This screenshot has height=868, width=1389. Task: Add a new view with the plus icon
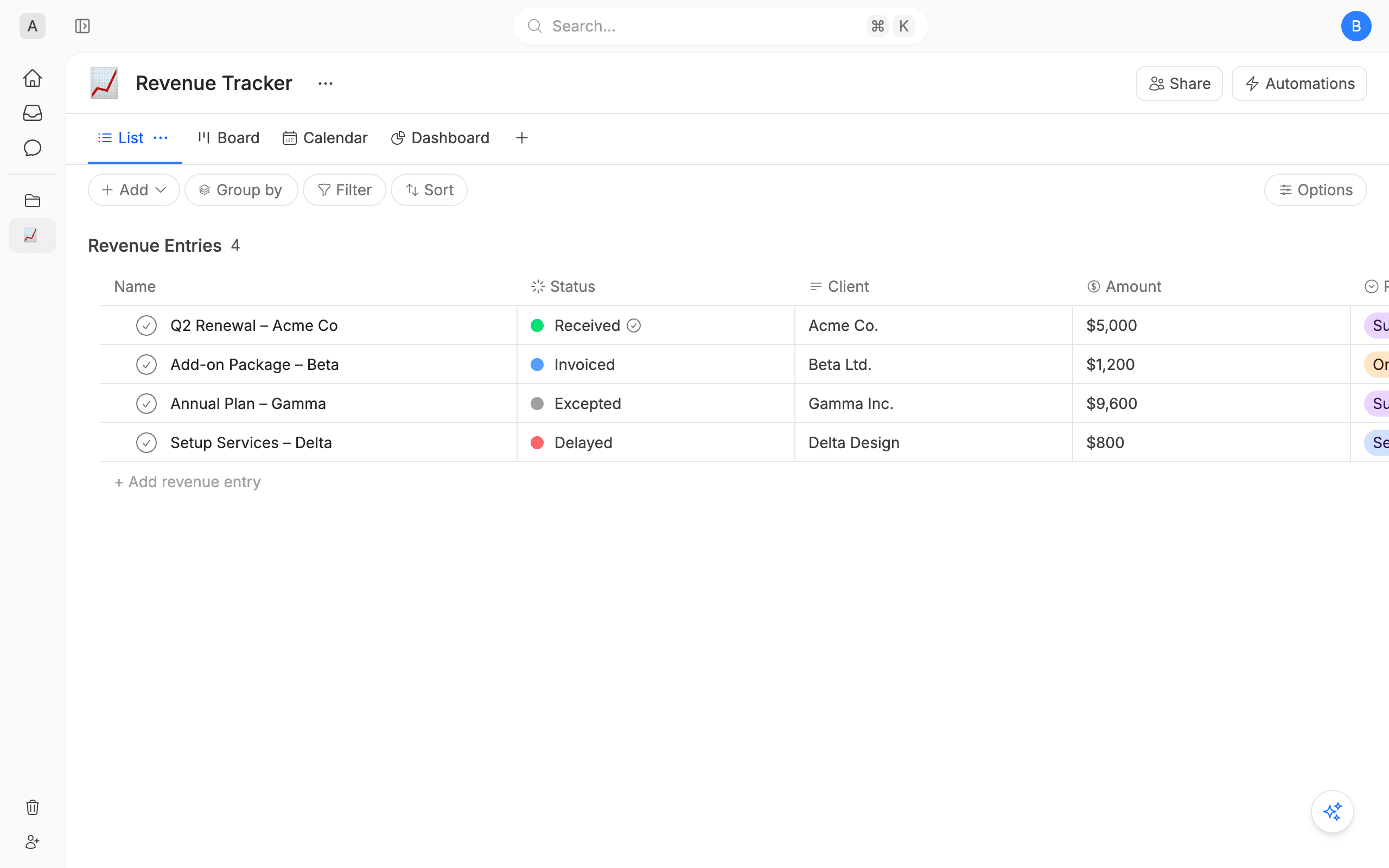point(522,138)
